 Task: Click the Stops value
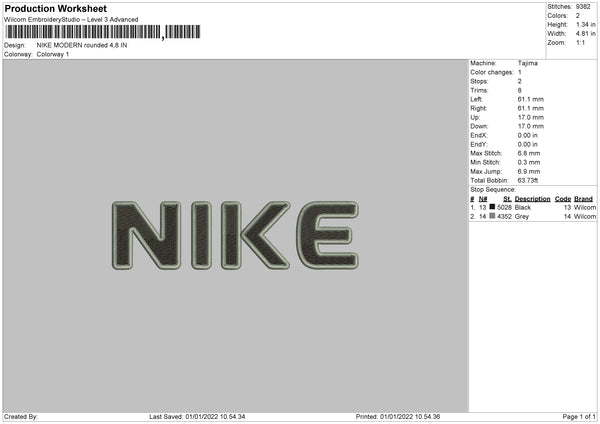(520, 82)
